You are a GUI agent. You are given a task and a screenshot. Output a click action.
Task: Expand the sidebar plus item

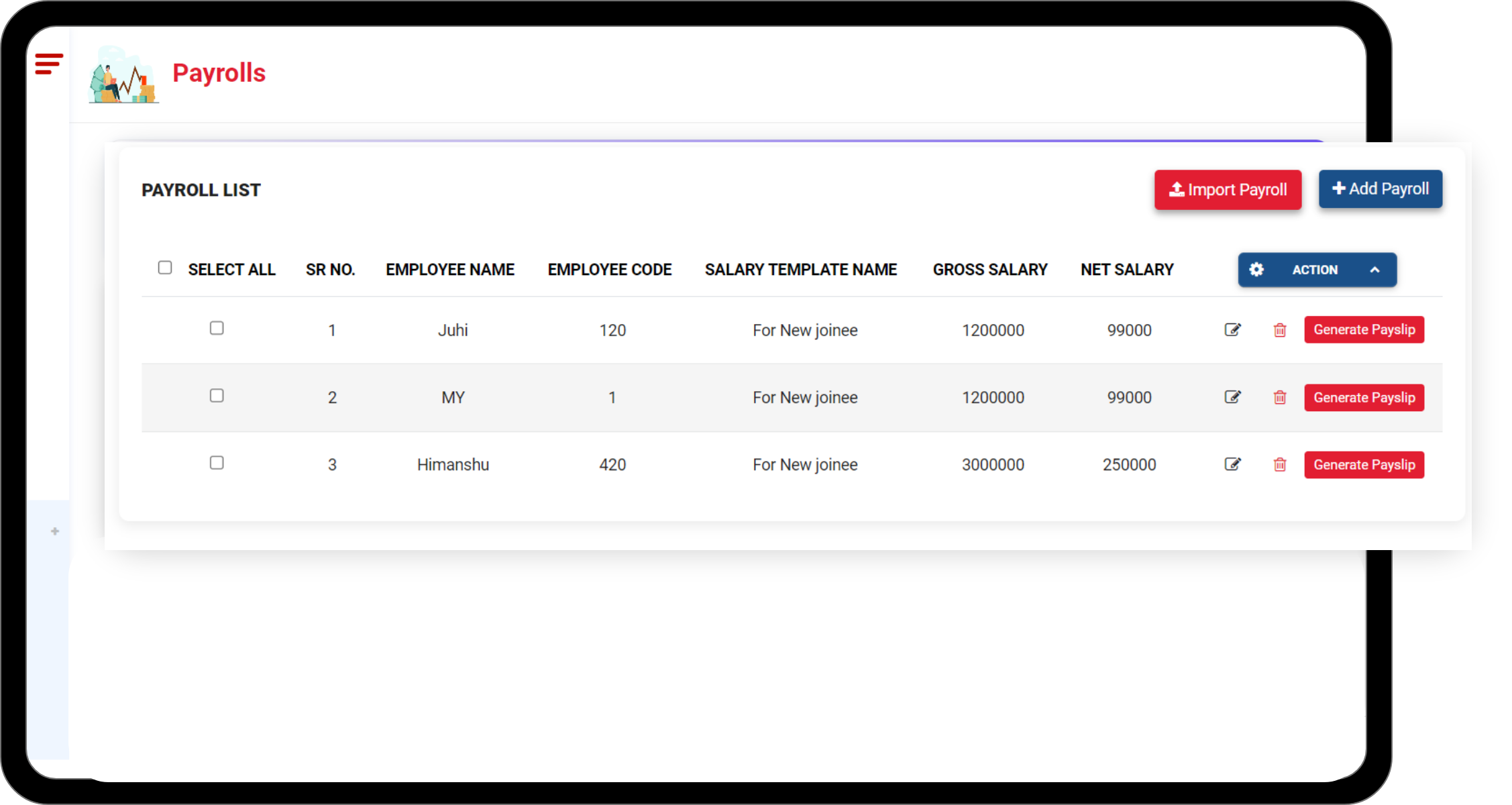[x=55, y=531]
